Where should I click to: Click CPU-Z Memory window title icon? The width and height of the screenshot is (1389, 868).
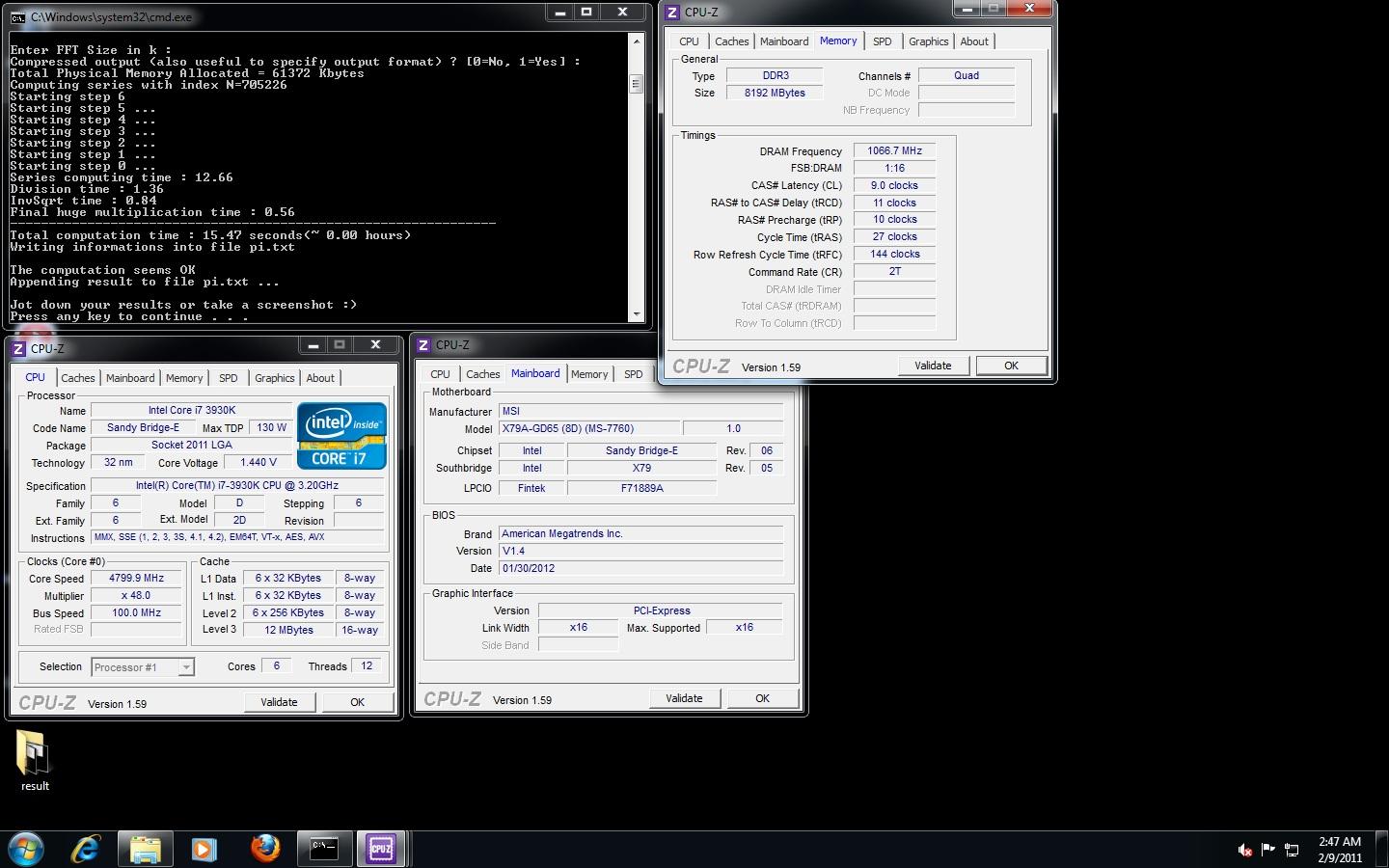point(672,13)
